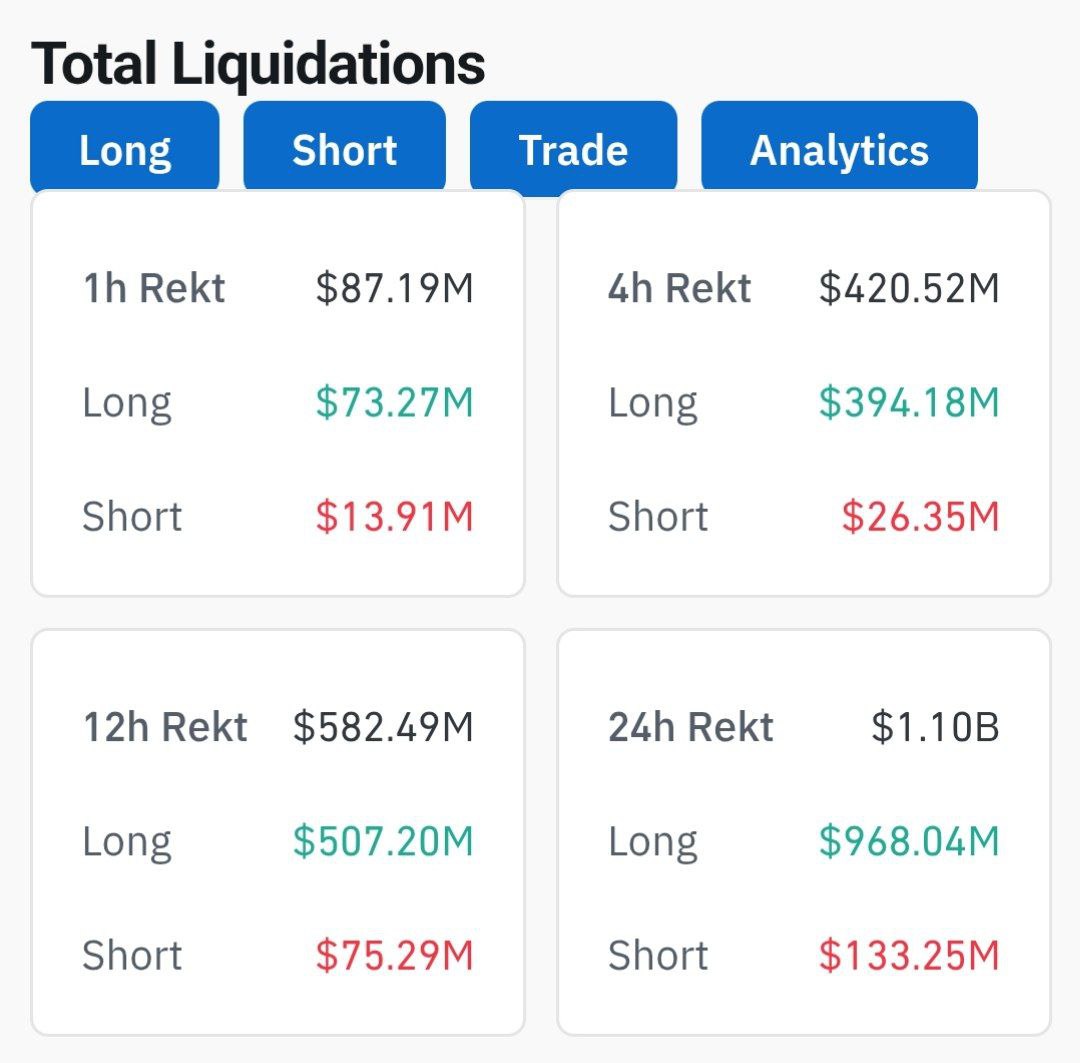Click the 24h total $1.10B
Viewport: 1080px width, 1063px height.
tap(935, 727)
